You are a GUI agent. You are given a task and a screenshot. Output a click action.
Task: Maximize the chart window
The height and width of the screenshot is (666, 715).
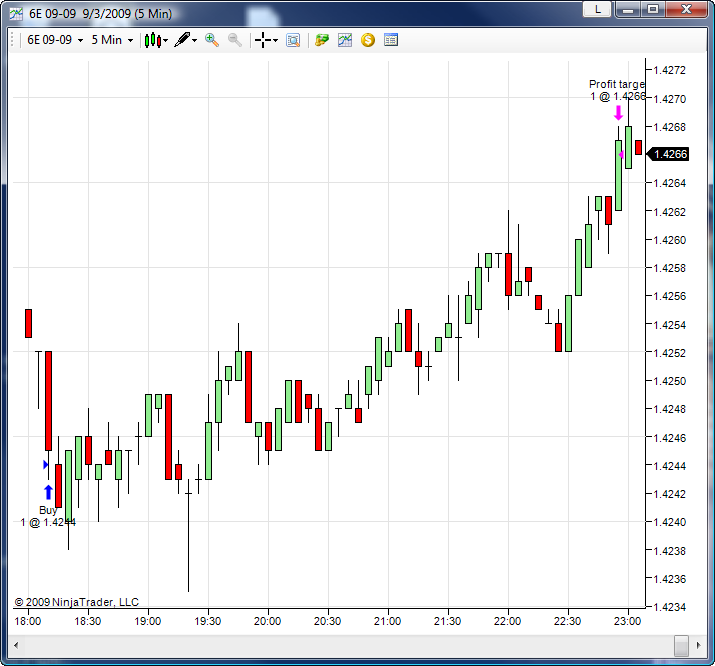click(653, 9)
